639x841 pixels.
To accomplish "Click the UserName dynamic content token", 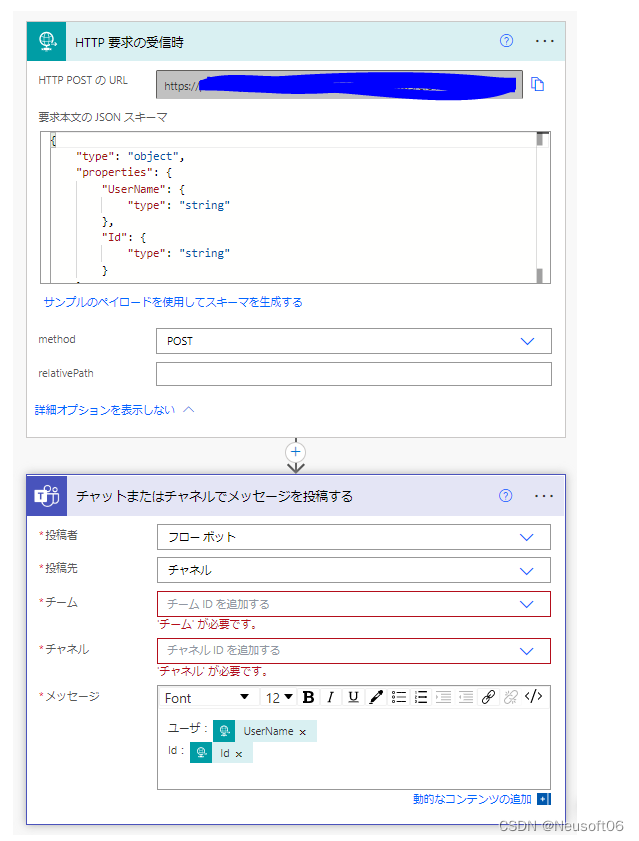I will click(x=265, y=731).
